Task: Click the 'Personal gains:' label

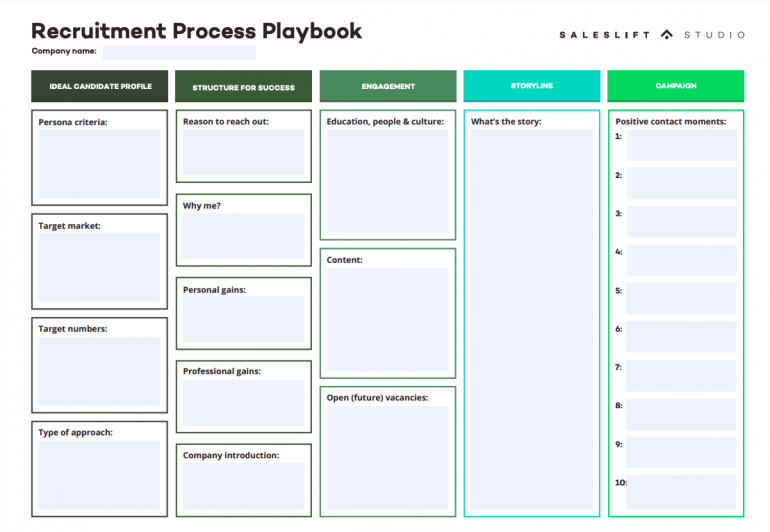Action: (214, 290)
